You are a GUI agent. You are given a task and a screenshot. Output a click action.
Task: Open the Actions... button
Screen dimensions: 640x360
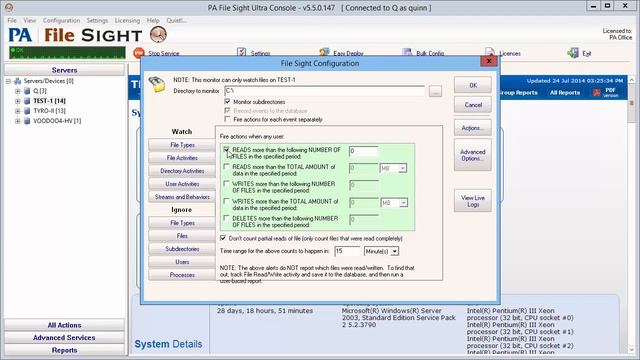click(x=473, y=128)
